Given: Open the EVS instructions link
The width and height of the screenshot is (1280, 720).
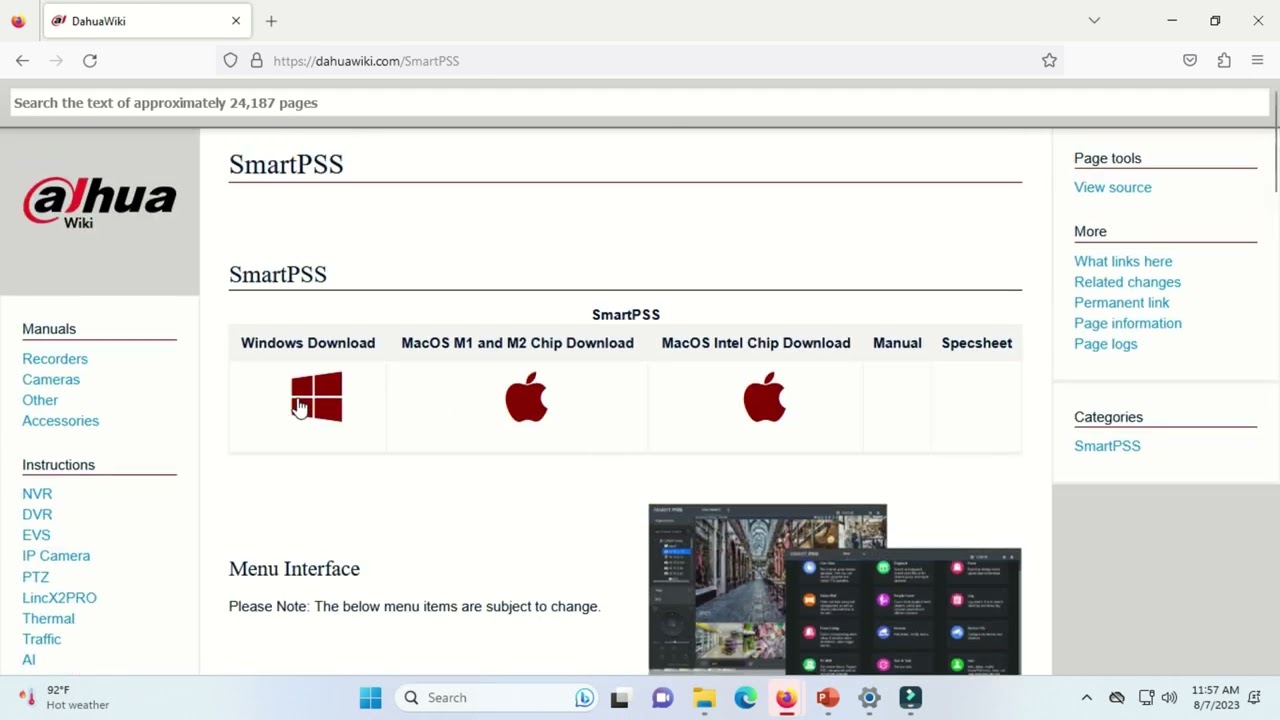Looking at the screenshot, I should (x=36, y=535).
